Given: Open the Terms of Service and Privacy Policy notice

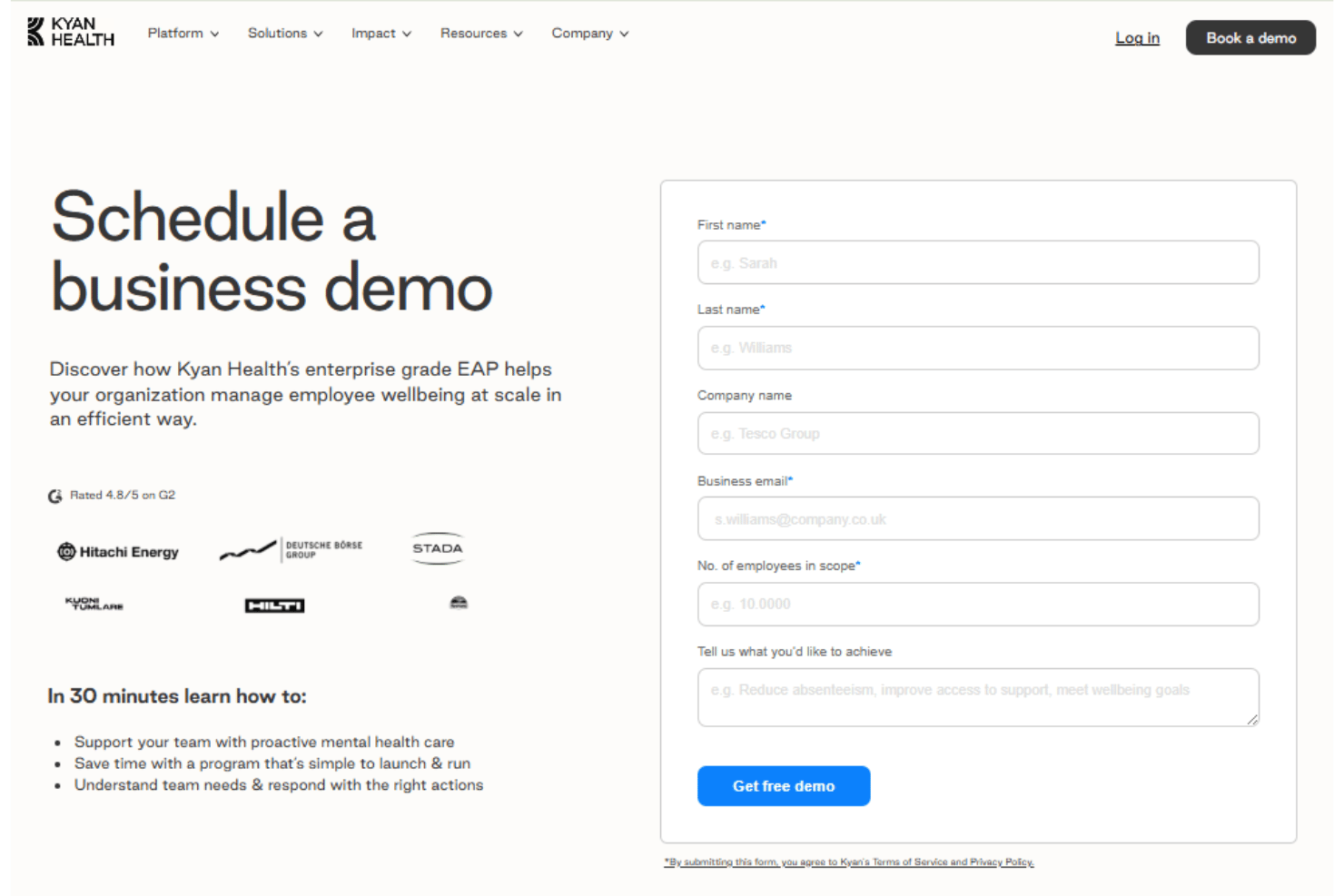Looking at the screenshot, I should 849,862.
